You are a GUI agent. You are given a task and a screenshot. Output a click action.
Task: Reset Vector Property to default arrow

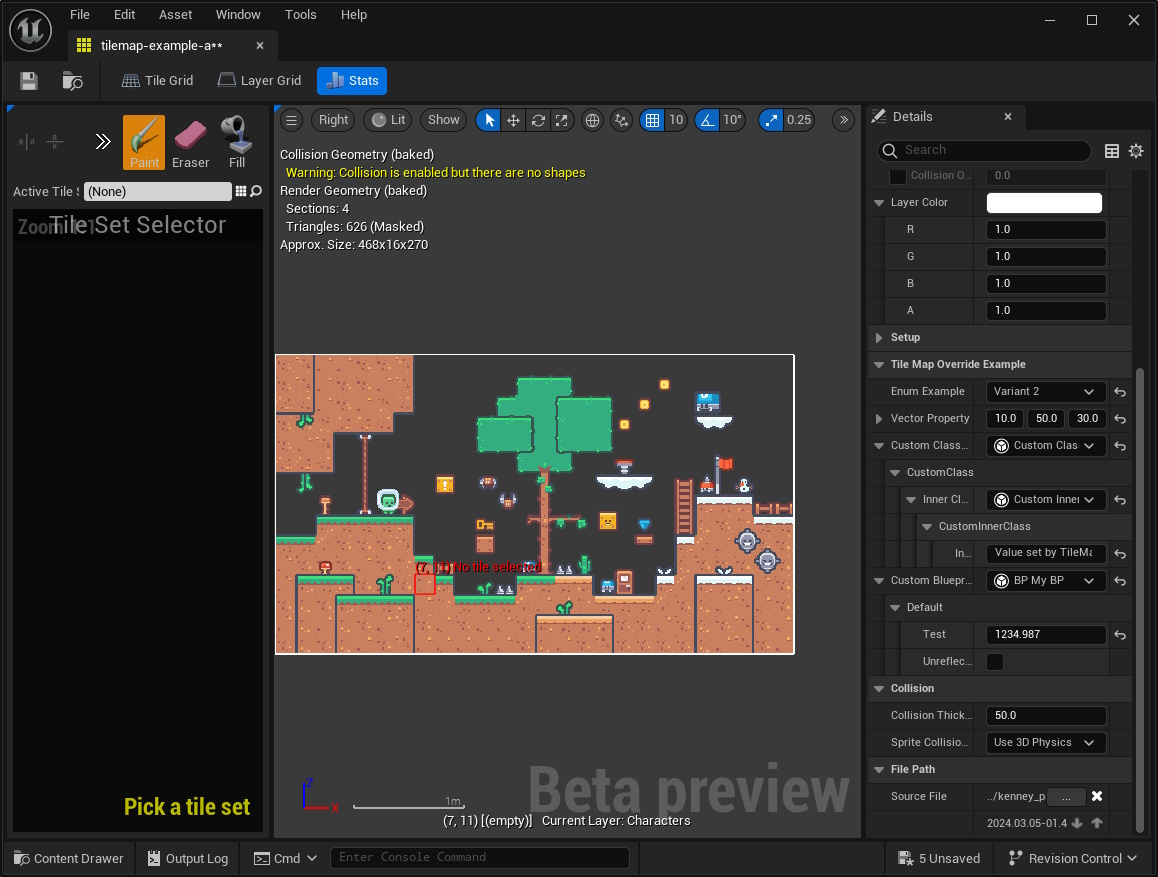pos(1120,419)
